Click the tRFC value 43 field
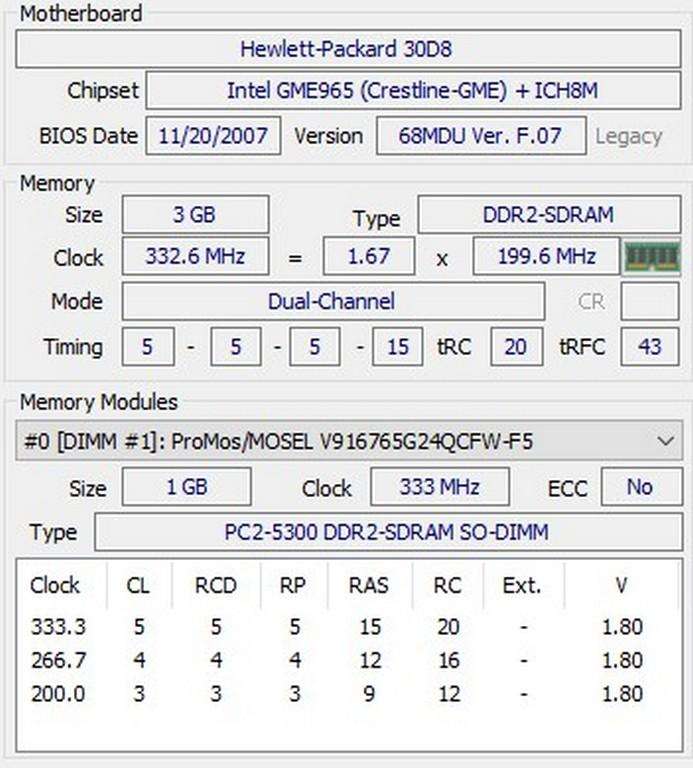The width and height of the screenshot is (693, 768). point(650,347)
